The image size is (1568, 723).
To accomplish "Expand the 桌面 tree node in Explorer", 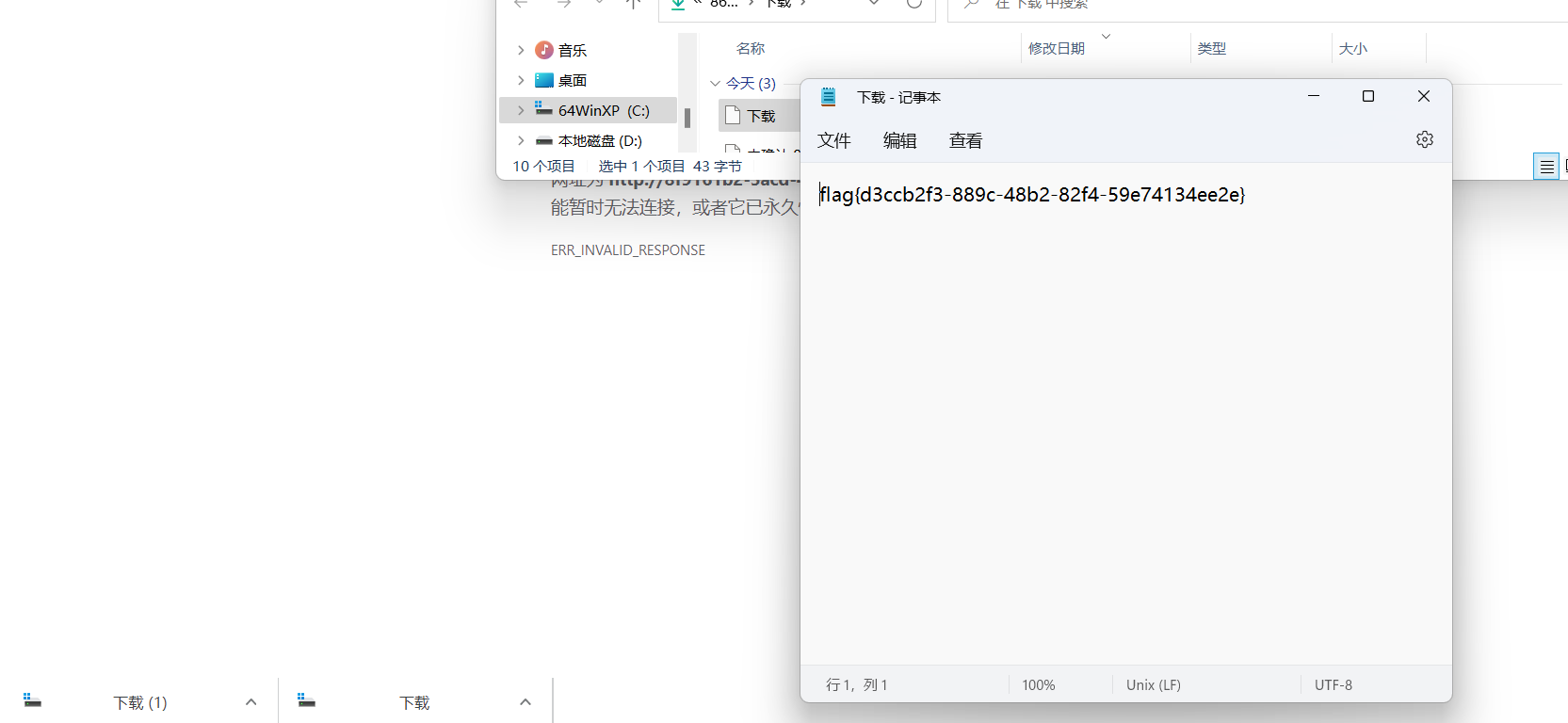I will (521, 80).
